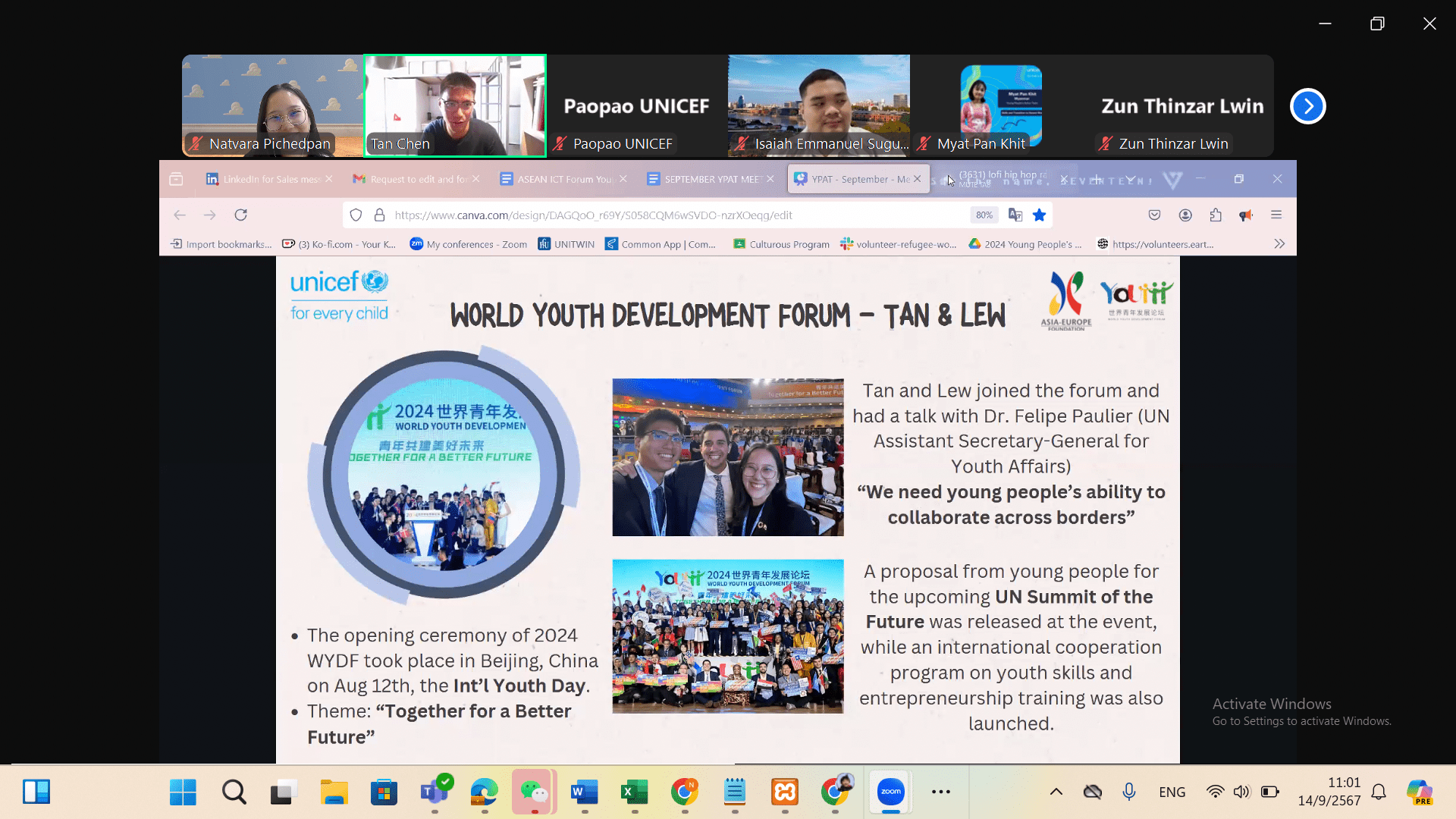Toggle the taskbar microphone icon
The width and height of the screenshot is (1456, 819).
point(1128,792)
